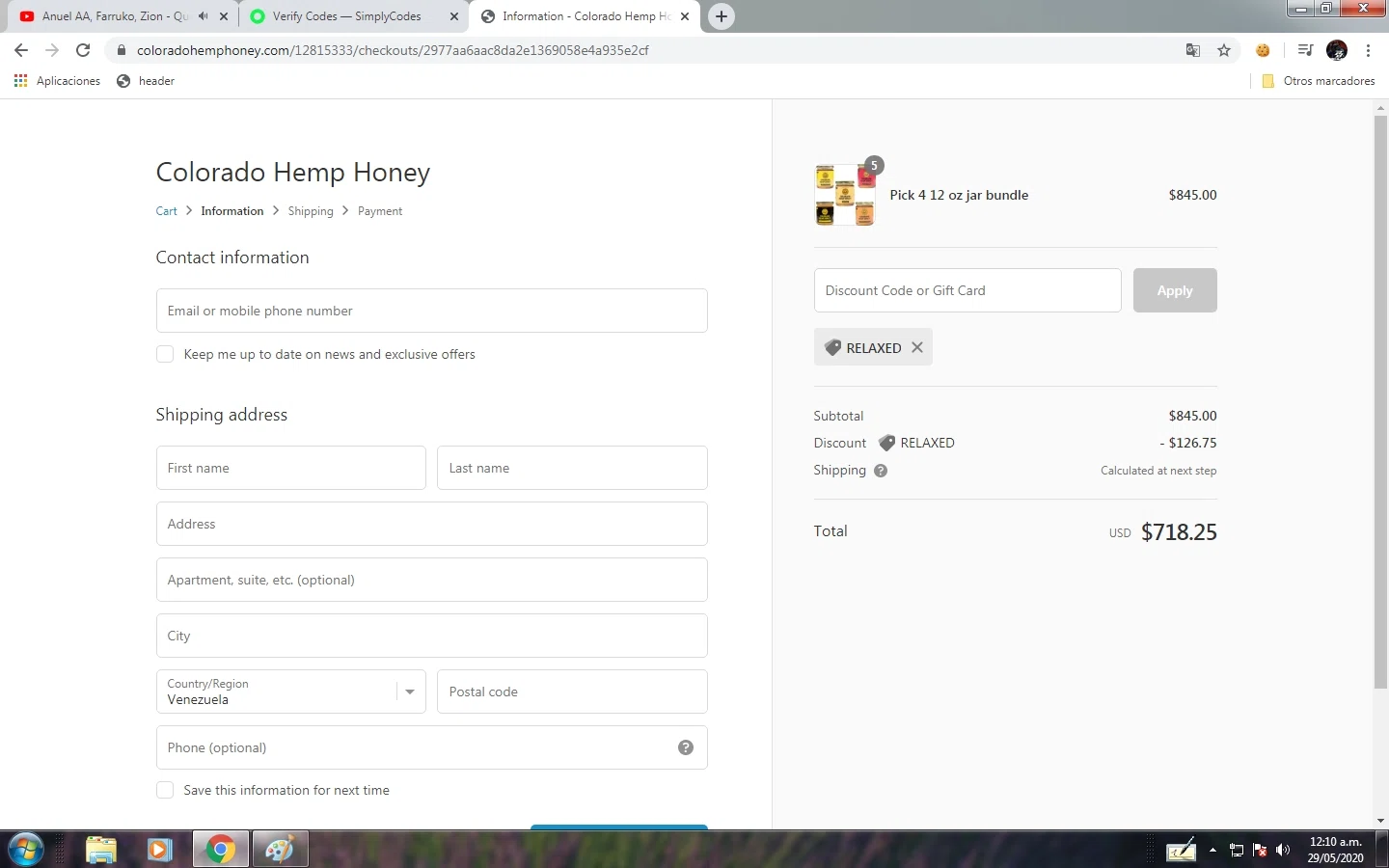The height and width of the screenshot is (868, 1389).
Task: Click the Information breadcrumb step
Action: pos(232,211)
